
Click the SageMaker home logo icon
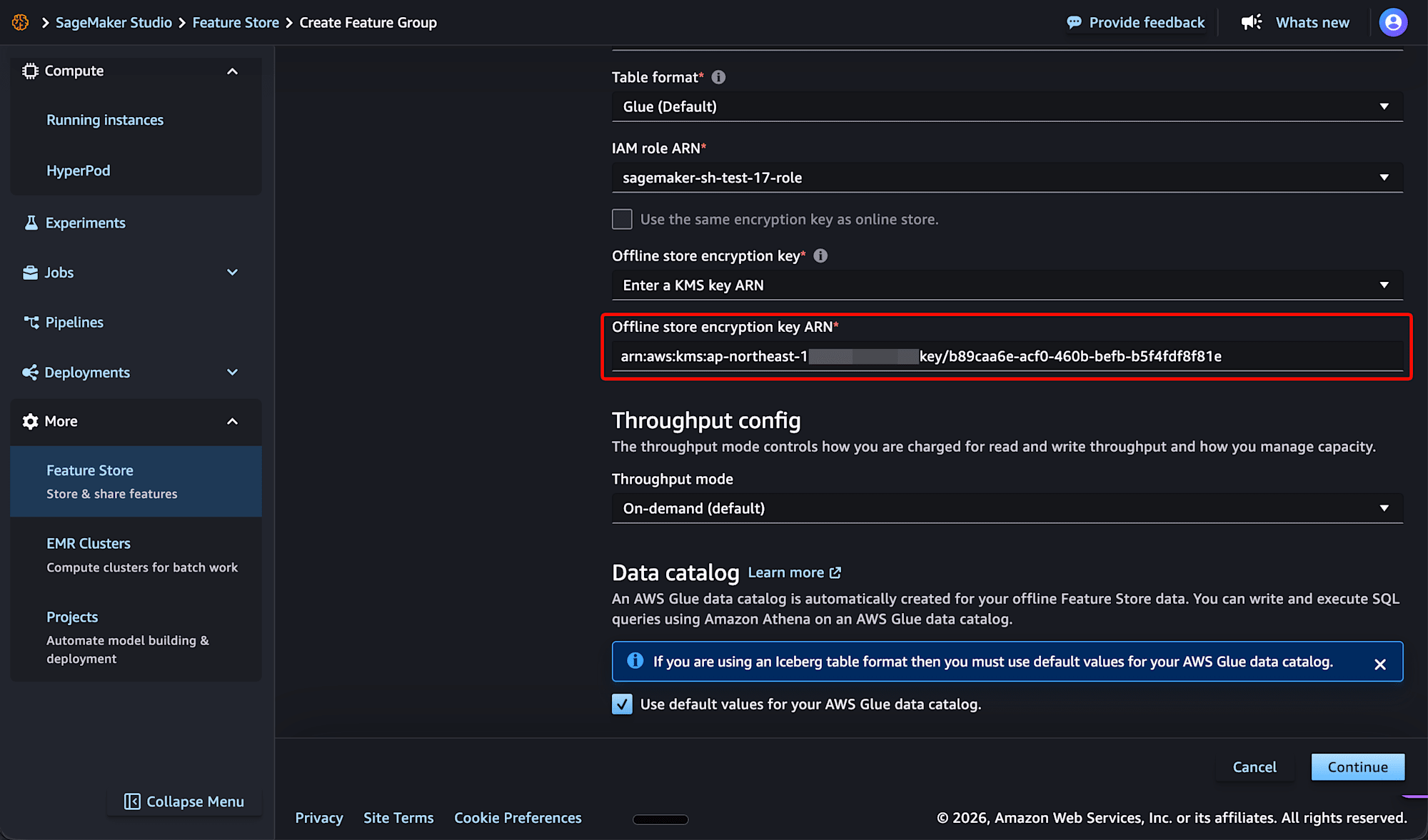point(20,22)
